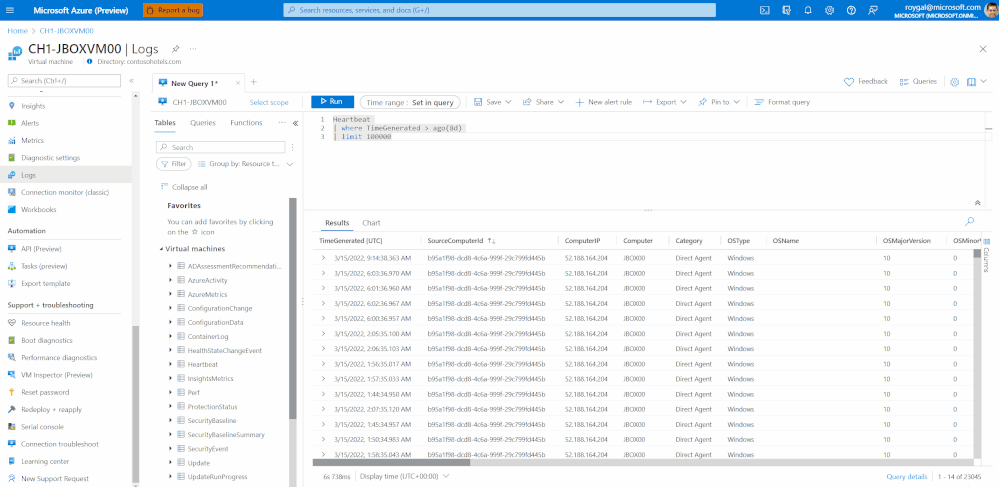This screenshot has height=487, width=999.
Task: Open Resource health in left menu
Action: tap(45, 323)
